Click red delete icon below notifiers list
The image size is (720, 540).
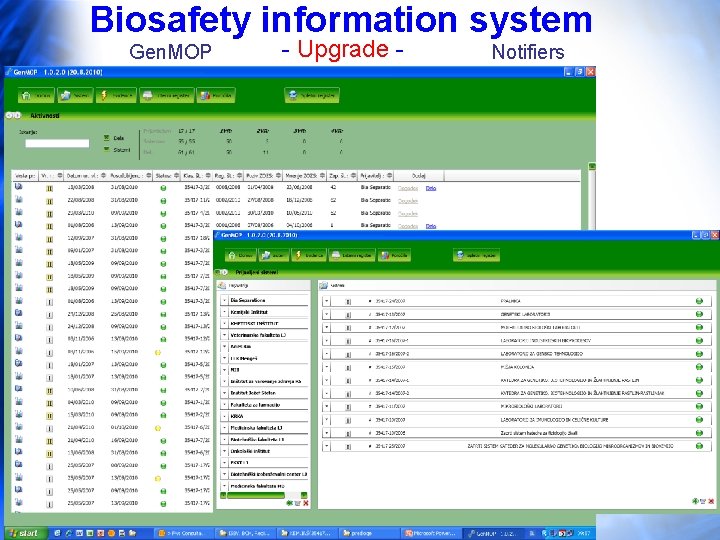pos(306,503)
